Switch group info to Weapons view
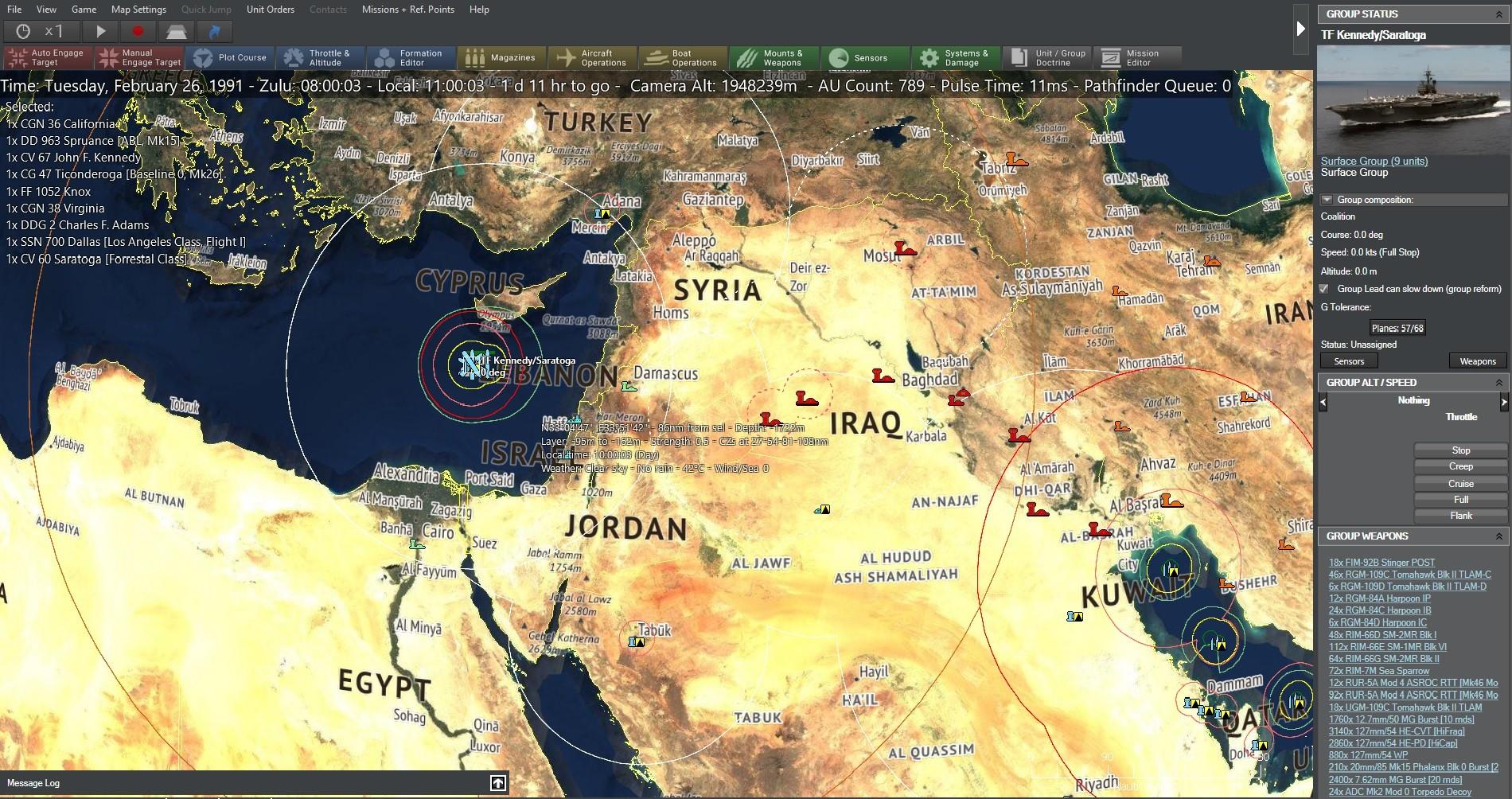The height and width of the screenshot is (799, 1512). click(x=1477, y=361)
